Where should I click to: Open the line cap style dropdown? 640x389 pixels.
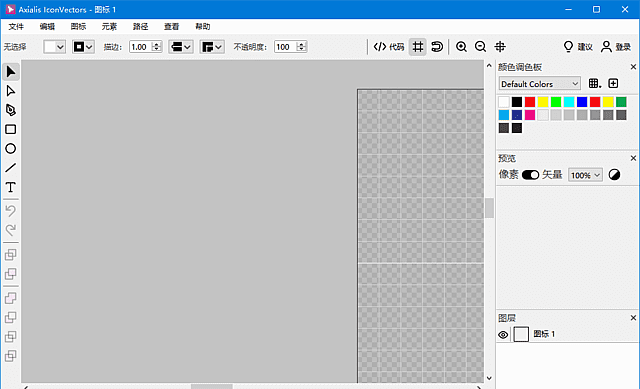point(181,47)
